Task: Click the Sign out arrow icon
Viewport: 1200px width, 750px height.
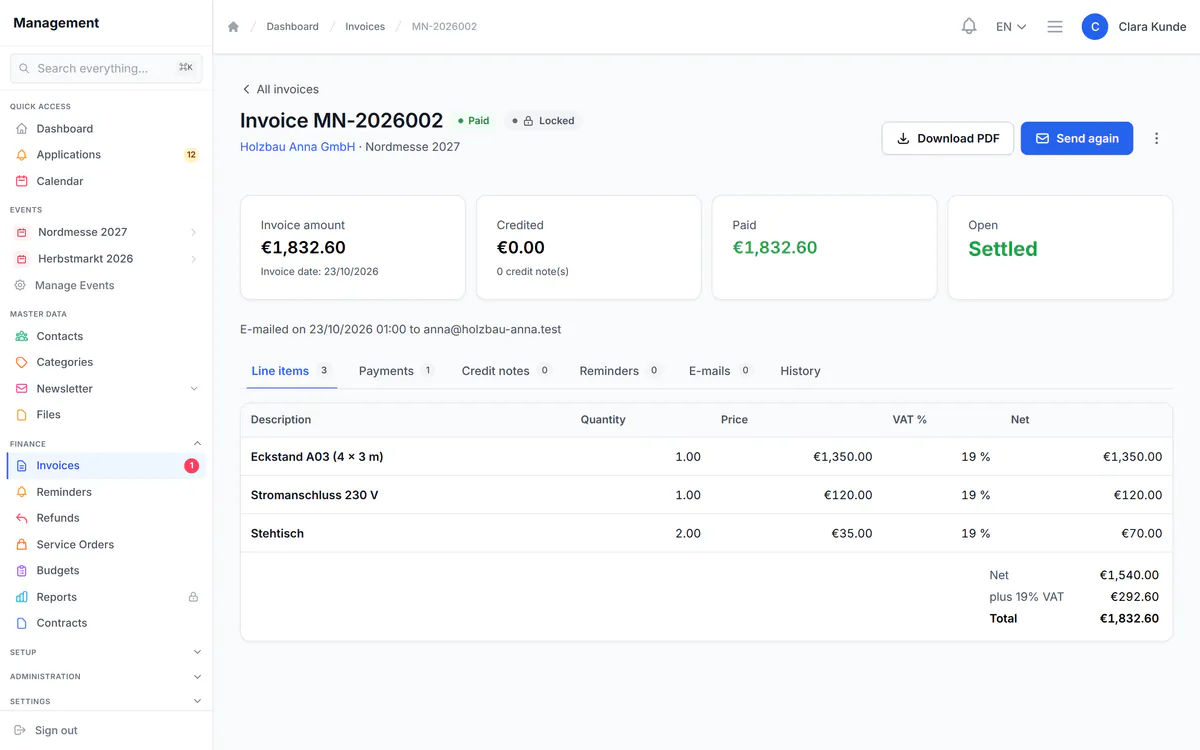Action: coord(20,731)
